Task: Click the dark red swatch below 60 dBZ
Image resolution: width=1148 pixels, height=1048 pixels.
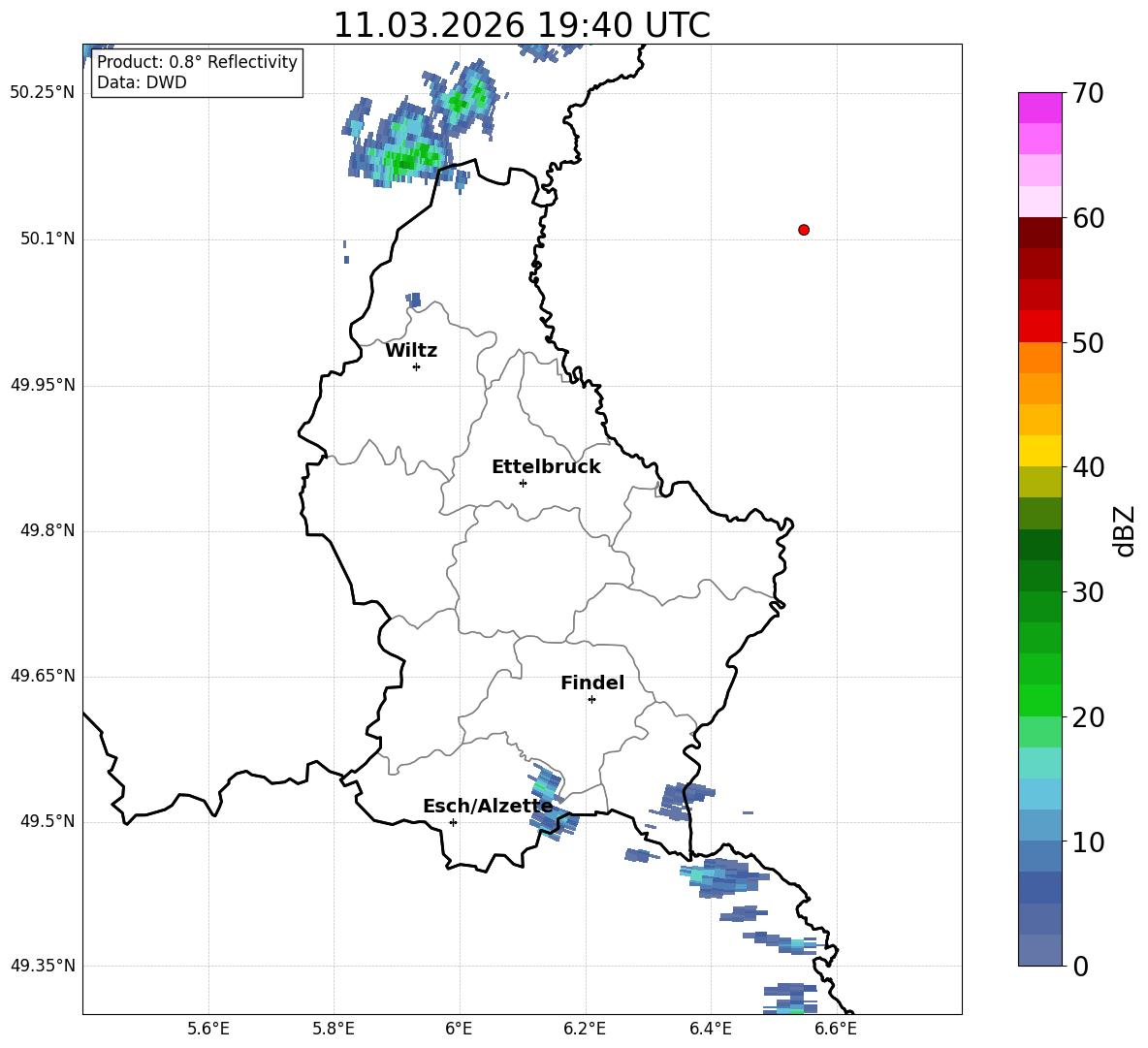Action: click(x=1039, y=233)
